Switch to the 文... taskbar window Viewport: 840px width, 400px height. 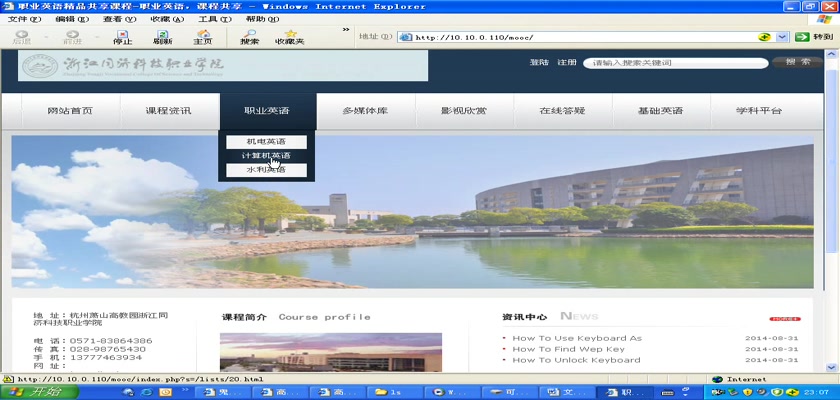click(x=567, y=393)
